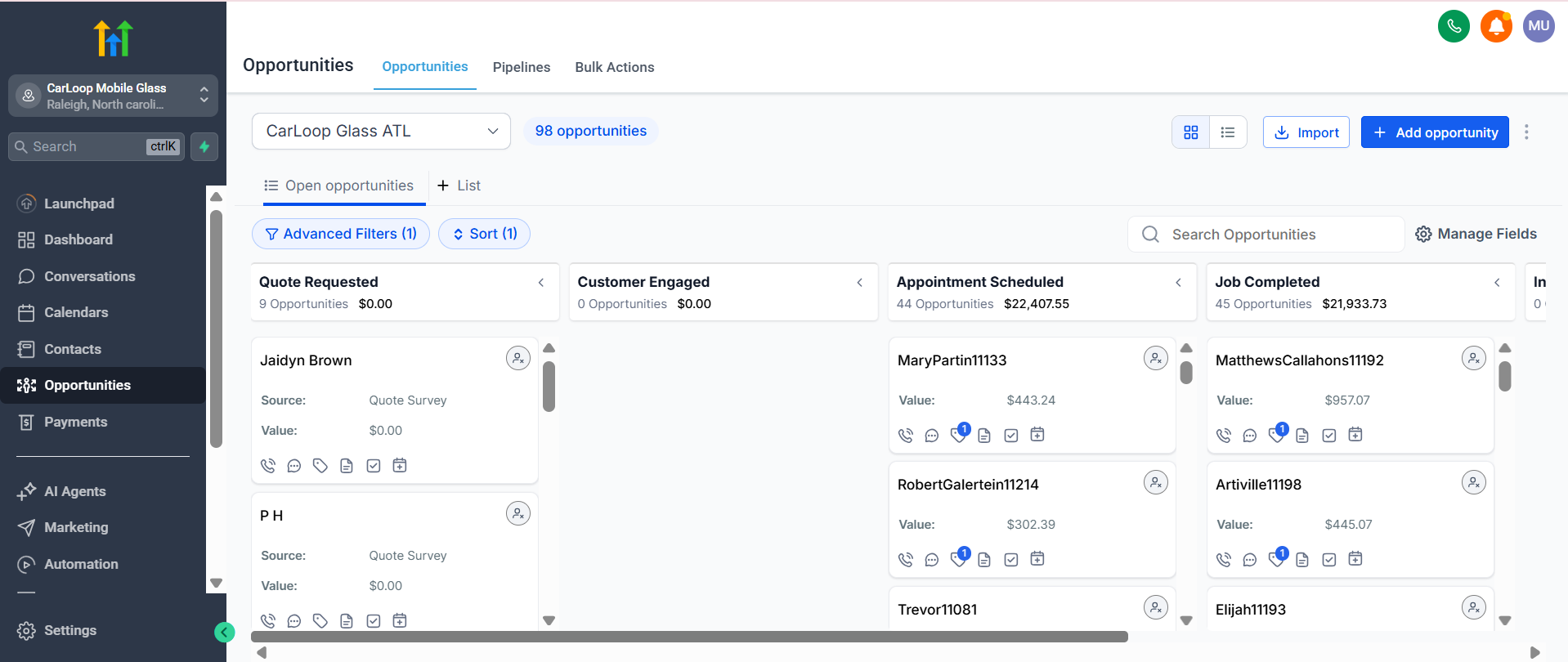Open the Sort (1) options
The width and height of the screenshot is (1568, 662).
pos(484,234)
